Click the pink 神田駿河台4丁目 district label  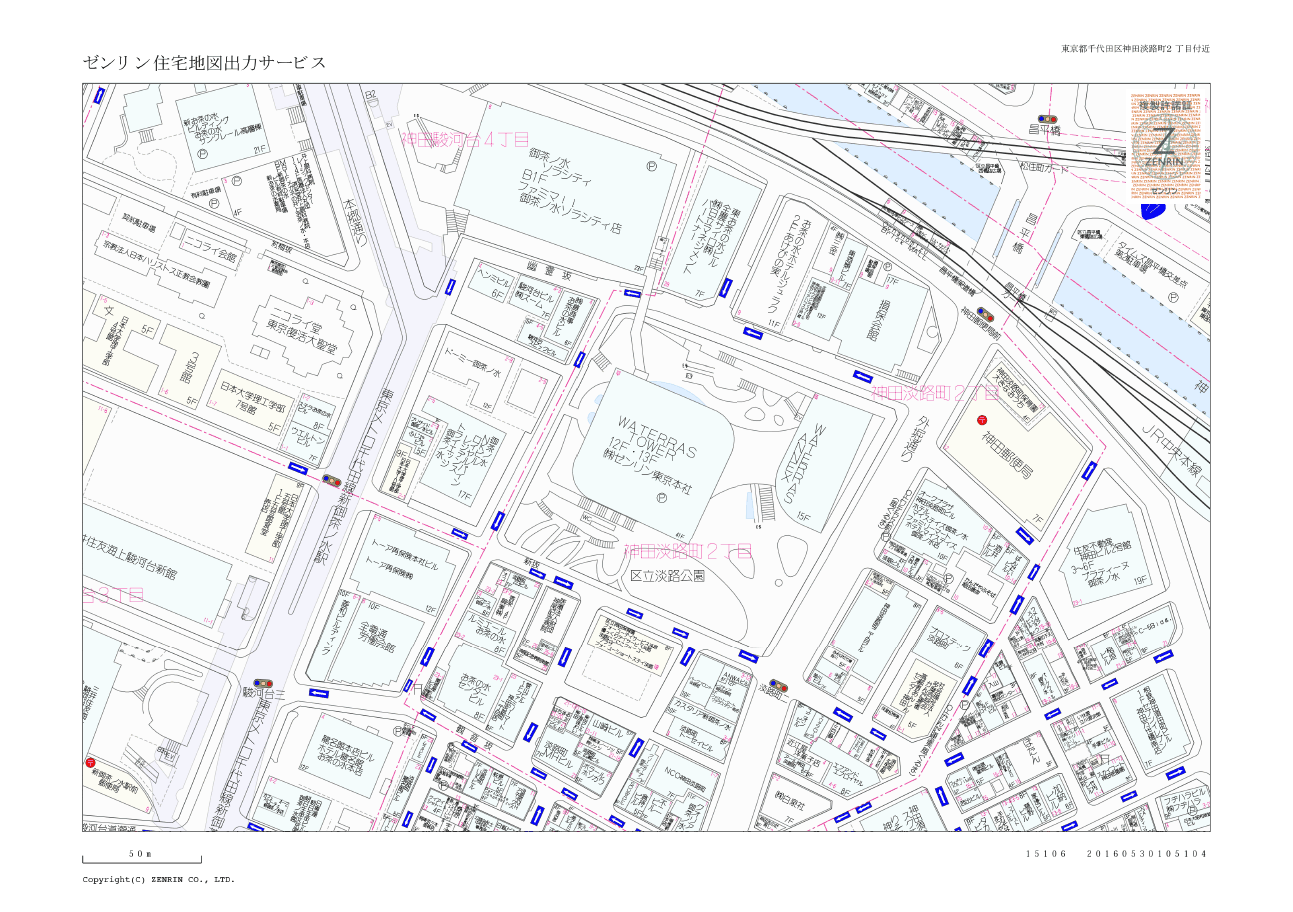465,139
